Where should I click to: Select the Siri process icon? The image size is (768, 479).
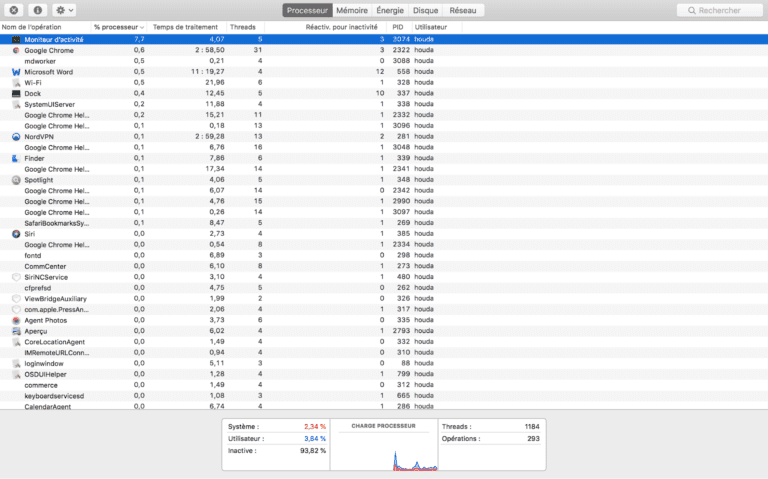(x=16, y=234)
